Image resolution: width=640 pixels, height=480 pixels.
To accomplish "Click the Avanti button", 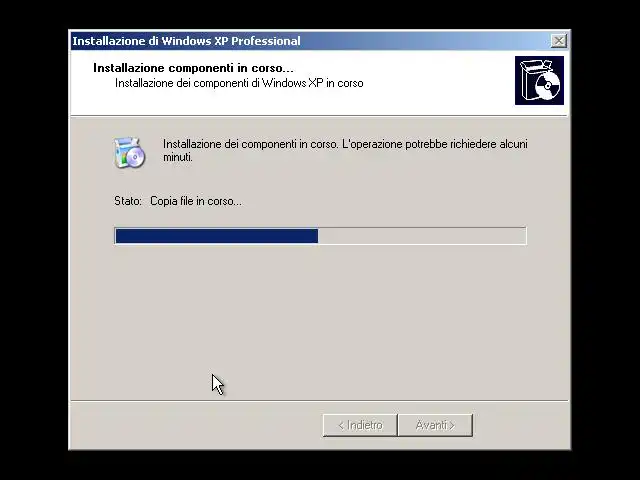I will 435,425.
